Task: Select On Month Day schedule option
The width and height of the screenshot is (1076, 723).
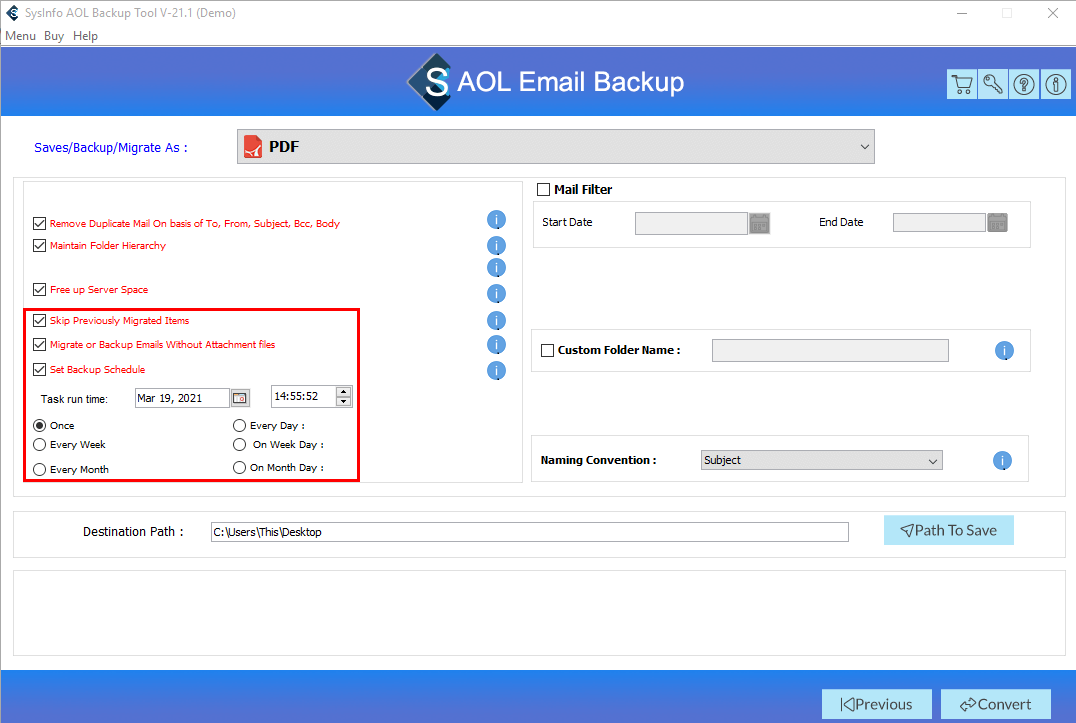Action: click(x=239, y=467)
